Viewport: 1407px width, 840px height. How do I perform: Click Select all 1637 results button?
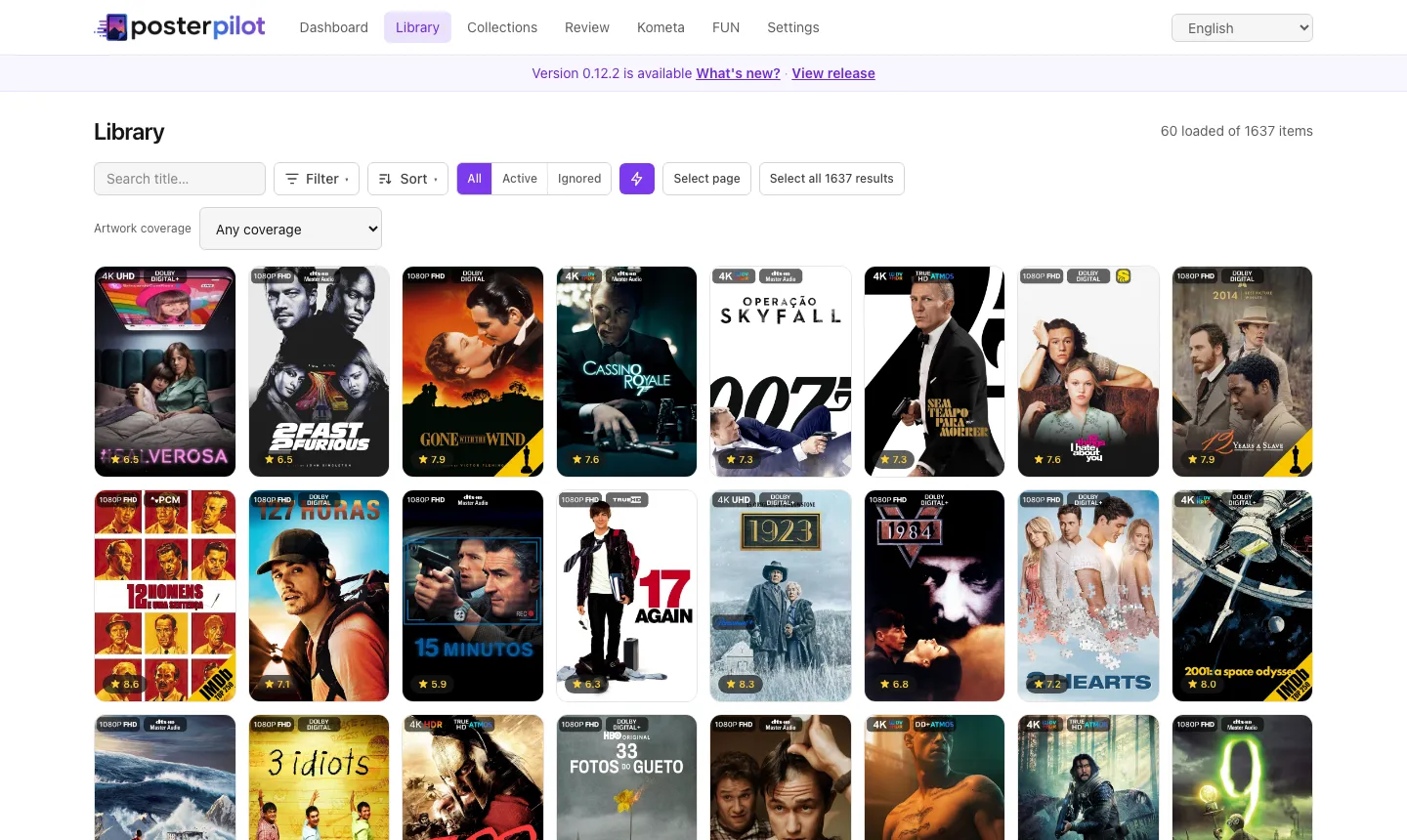tap(831, 179)
